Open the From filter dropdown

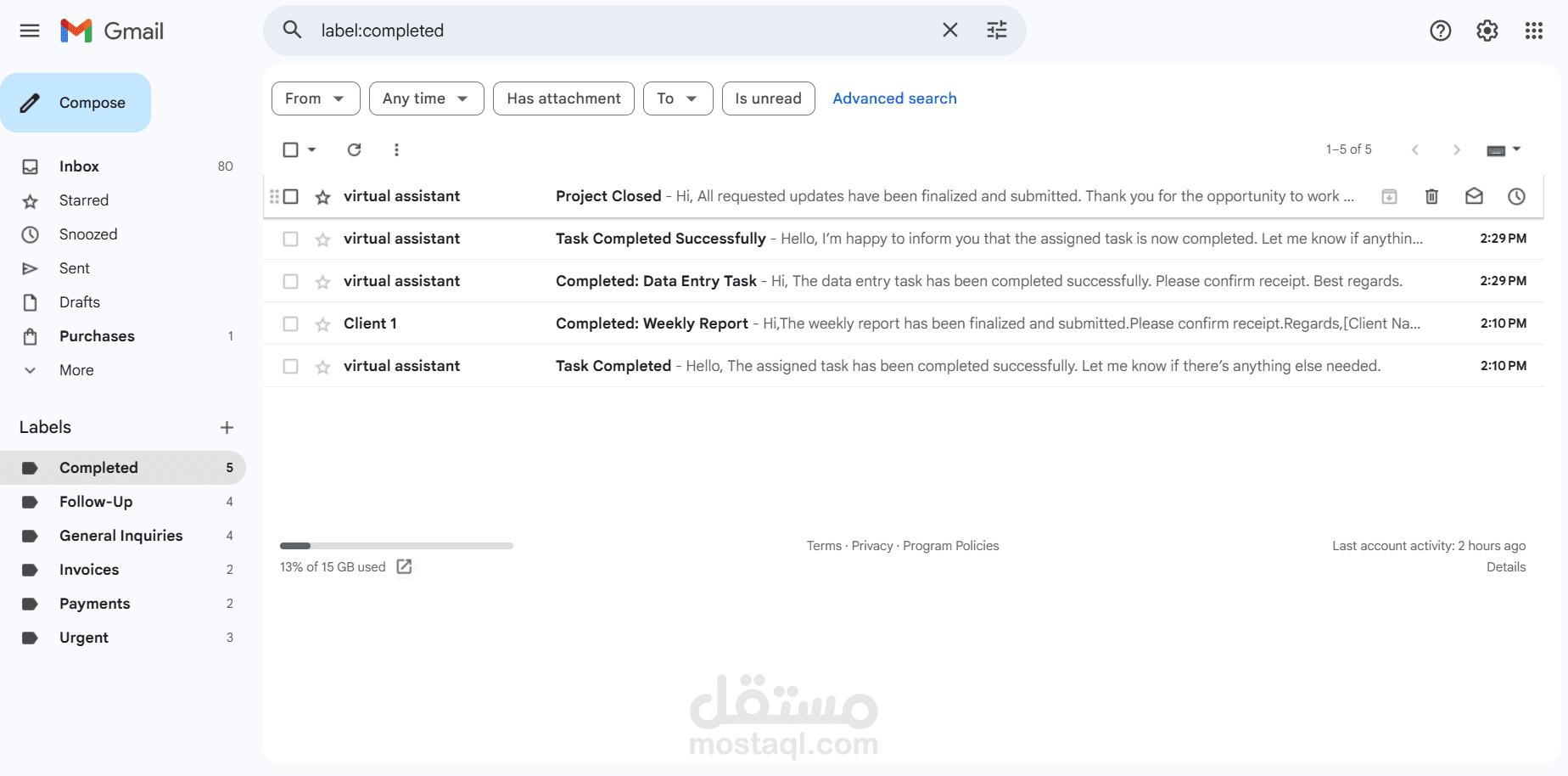316,98
